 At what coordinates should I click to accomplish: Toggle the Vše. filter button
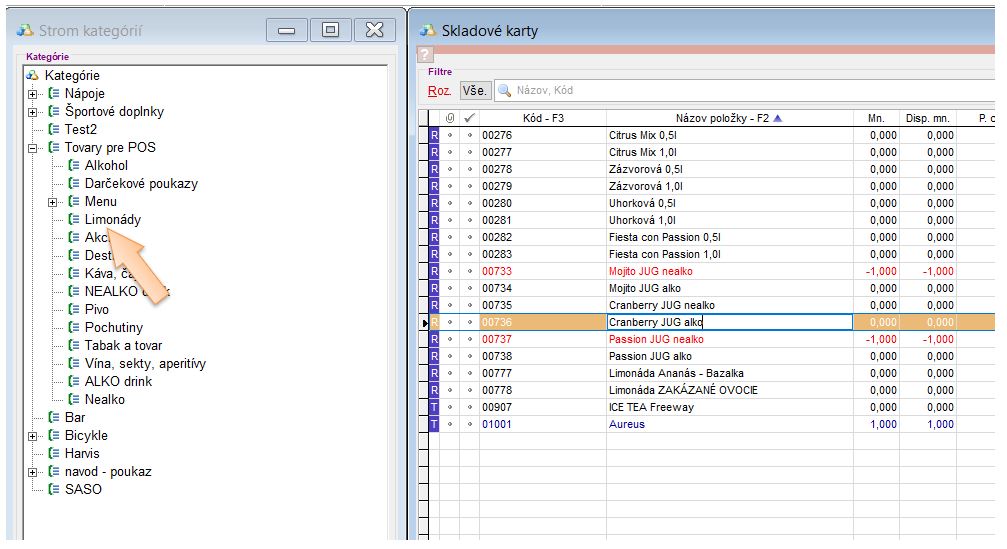click(x=475, y=91)
